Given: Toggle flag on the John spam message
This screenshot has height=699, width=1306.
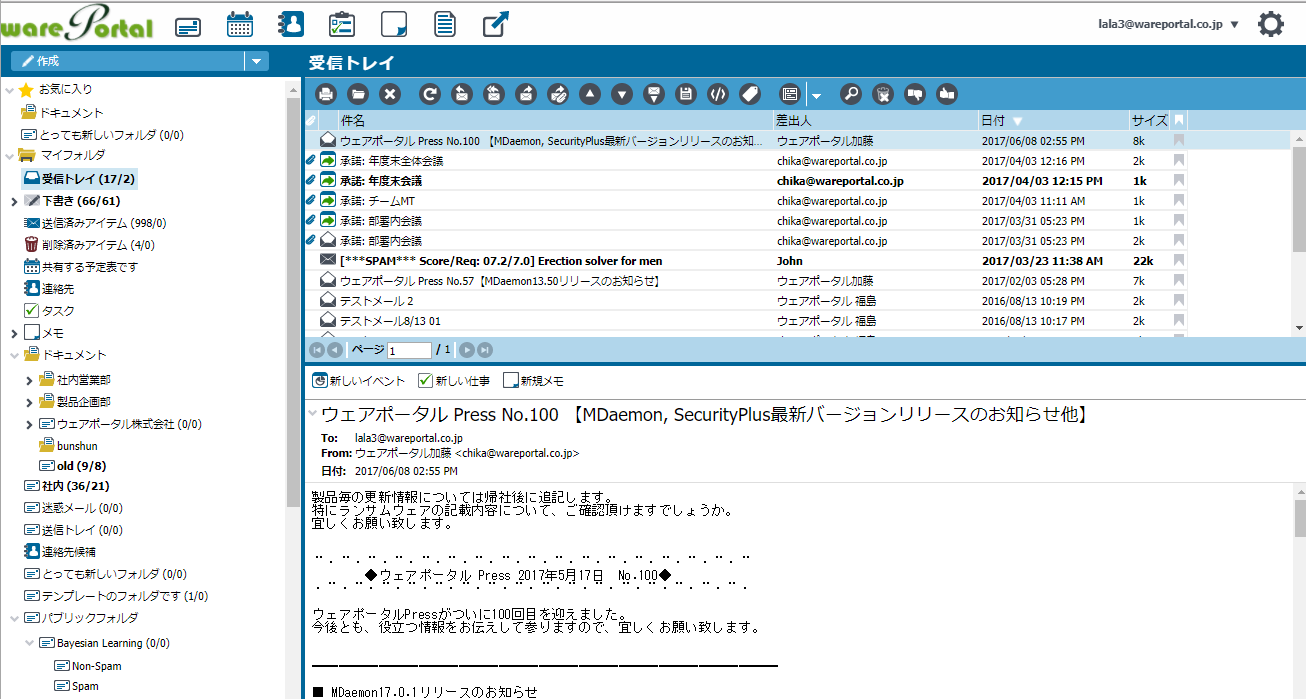Looking at the screenshot, I should coord(1179,261).
